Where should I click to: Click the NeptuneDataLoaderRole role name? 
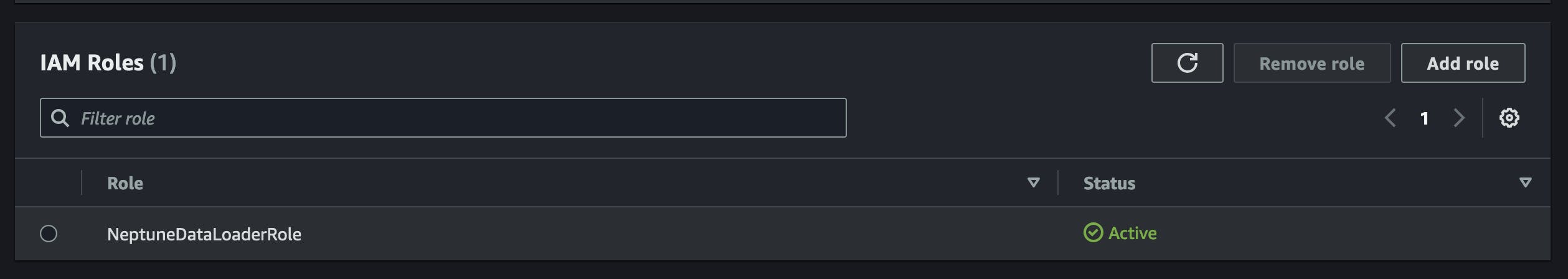(x=204, y=234)
